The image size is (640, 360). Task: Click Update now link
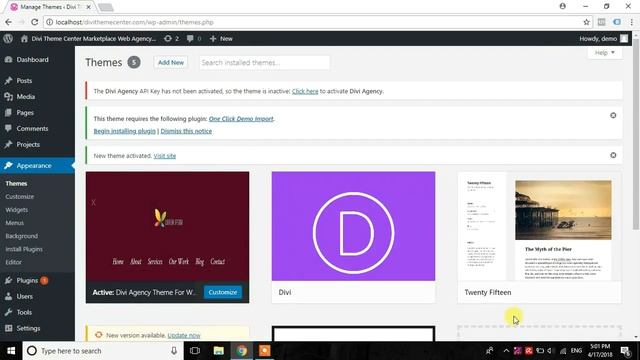(184, 335)
